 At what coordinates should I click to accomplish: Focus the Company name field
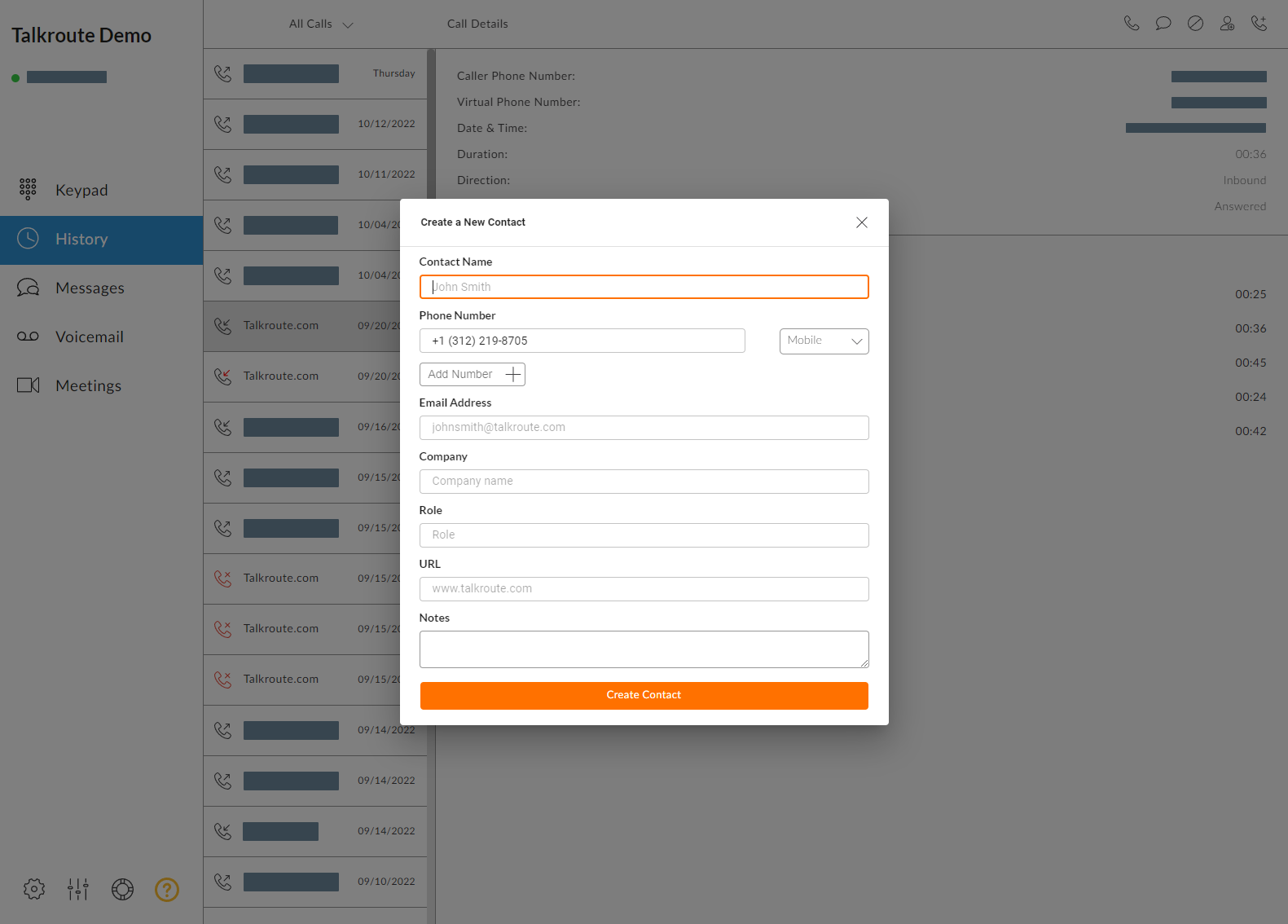[644, 482]
